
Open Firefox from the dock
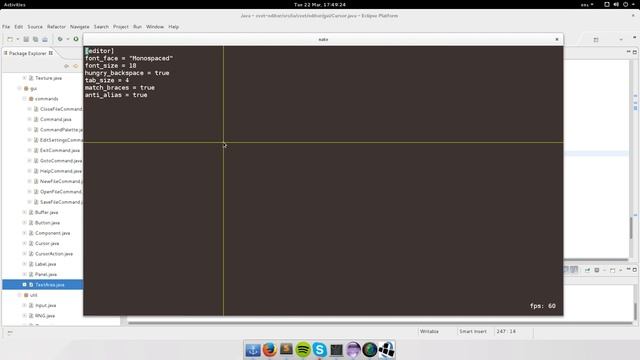(269, 350)
